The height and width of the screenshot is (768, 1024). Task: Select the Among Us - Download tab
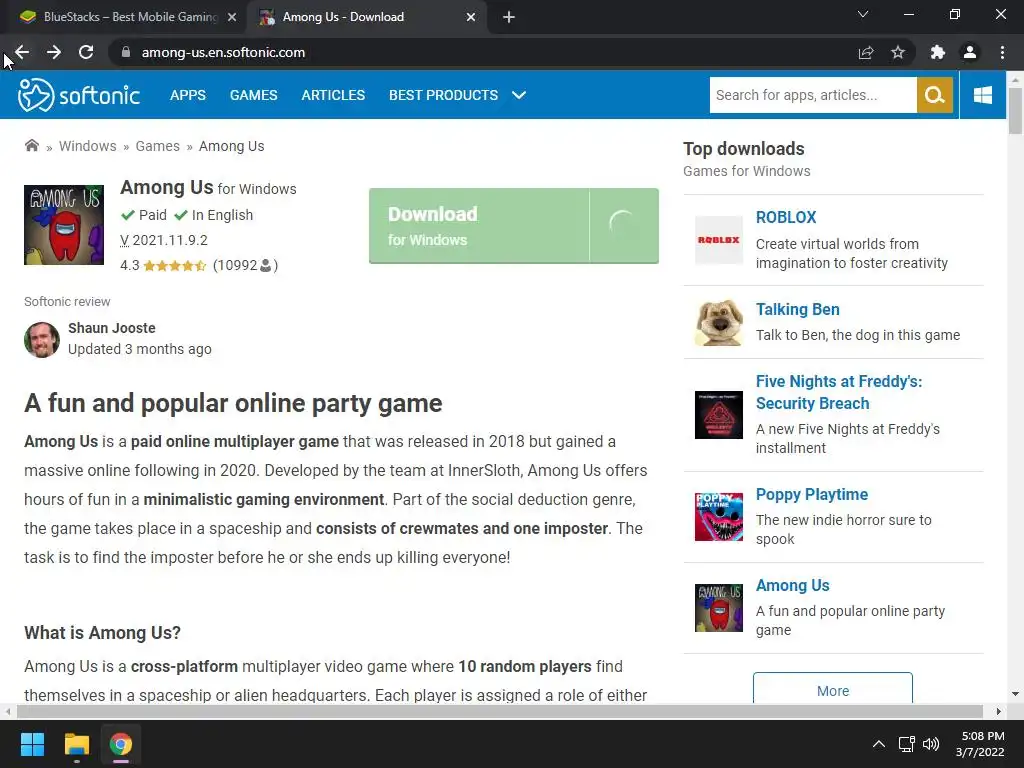tap(366, 17)
